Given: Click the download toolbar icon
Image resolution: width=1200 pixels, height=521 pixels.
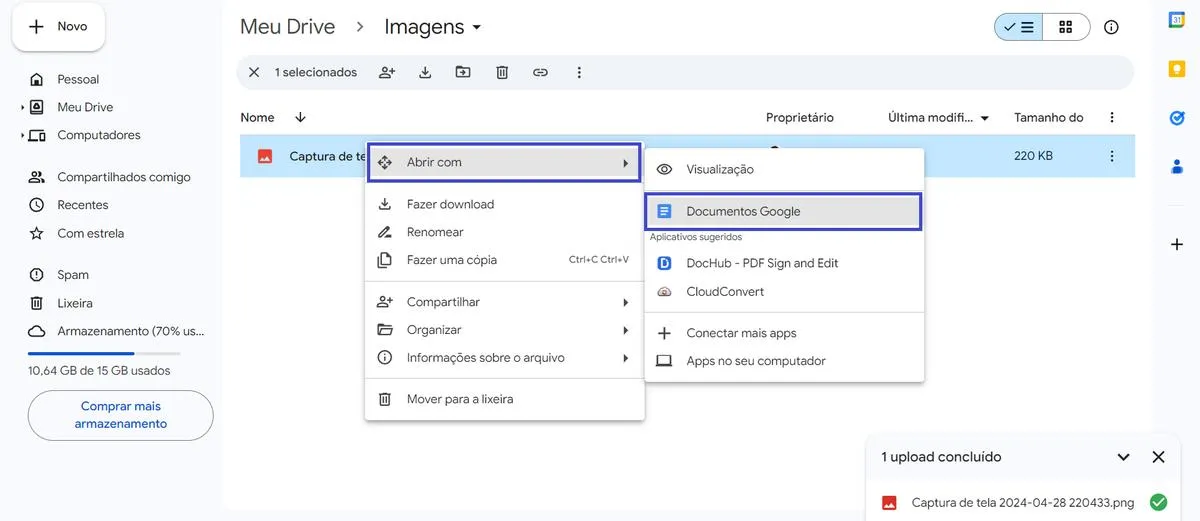Looking at the screenshot, I should (x=425, y=72).
